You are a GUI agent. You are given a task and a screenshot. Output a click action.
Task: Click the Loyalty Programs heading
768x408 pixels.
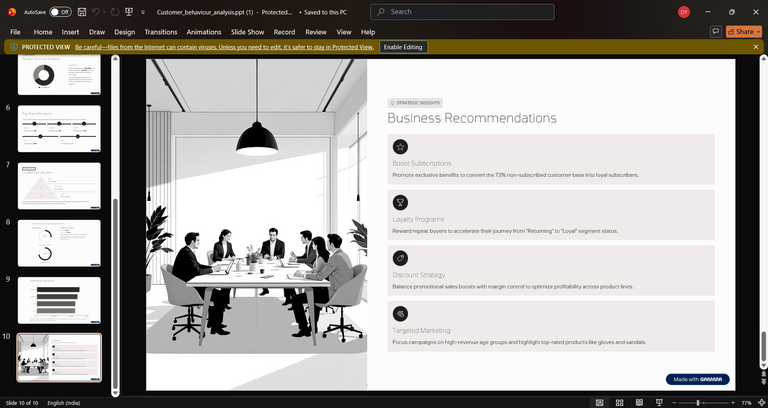pyautogui.click(x=418, y=219)
